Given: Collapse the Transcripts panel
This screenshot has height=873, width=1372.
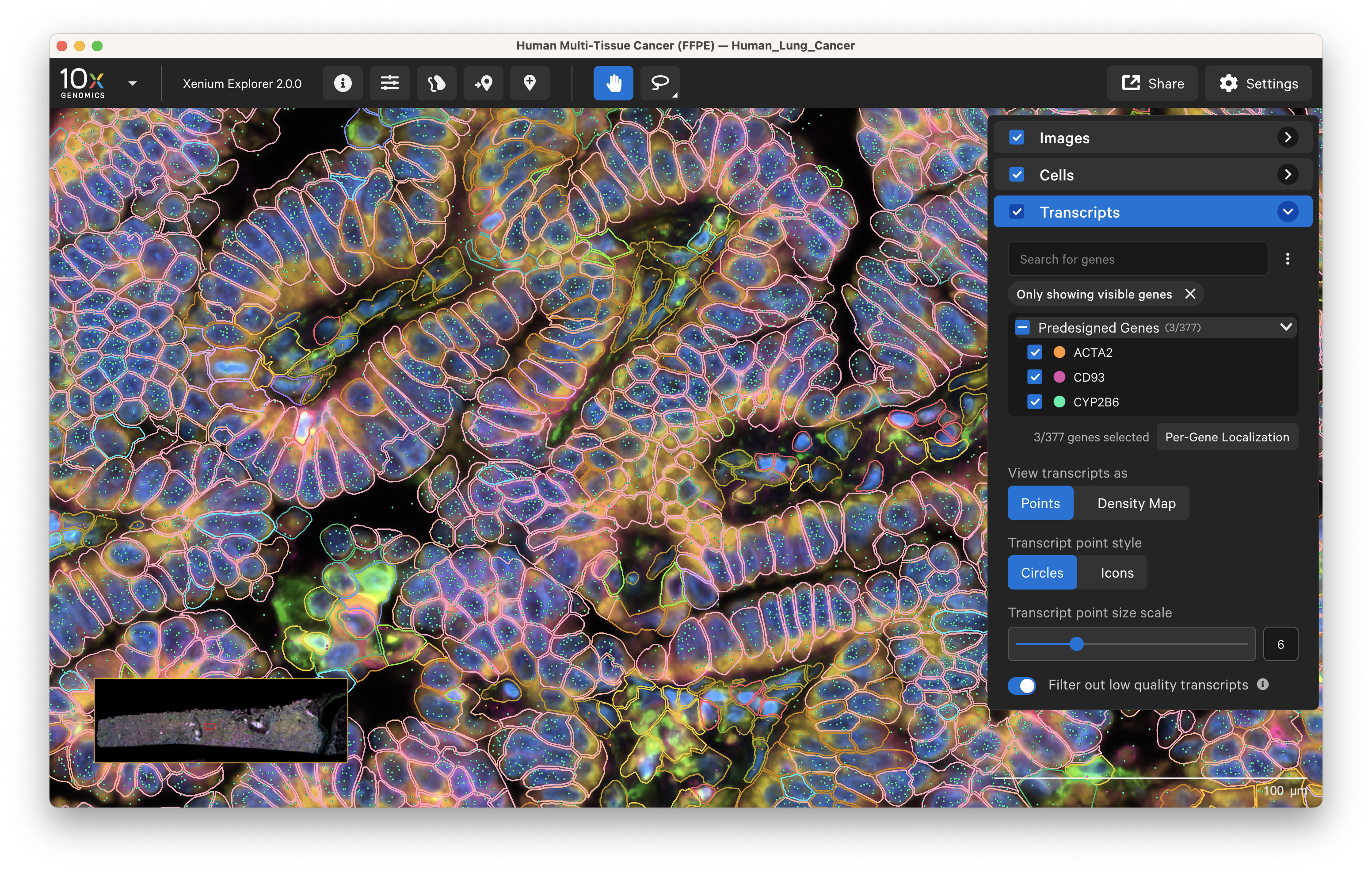Looking at the screenshot, I should (1288, 211).
